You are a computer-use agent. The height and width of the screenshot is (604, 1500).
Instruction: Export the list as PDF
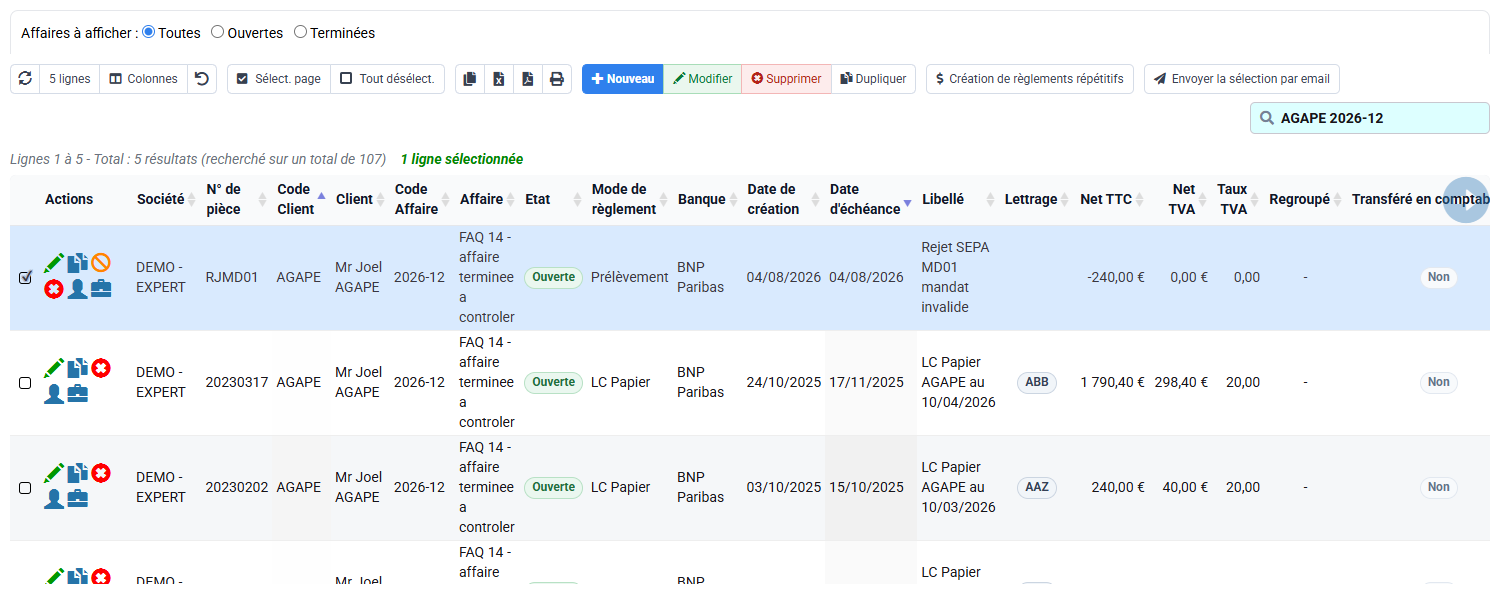(x=528, y=79)
